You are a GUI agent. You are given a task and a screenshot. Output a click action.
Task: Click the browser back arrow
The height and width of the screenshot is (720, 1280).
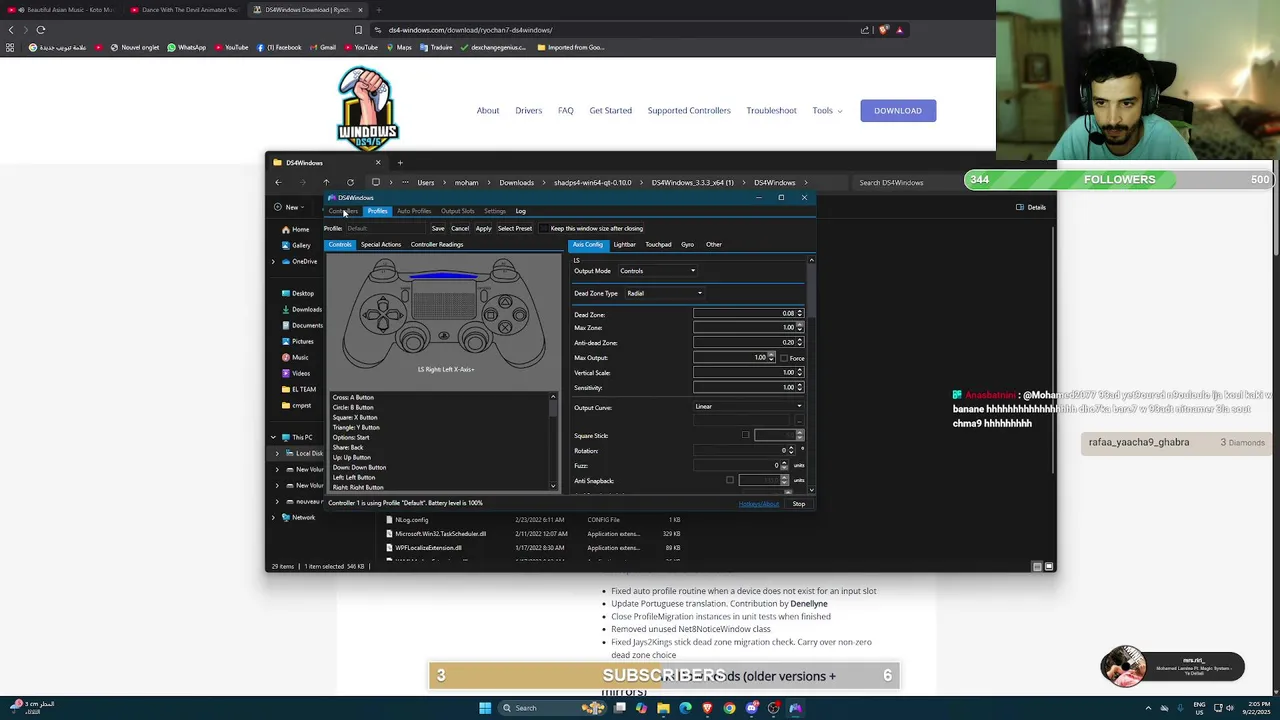point(11,30)
